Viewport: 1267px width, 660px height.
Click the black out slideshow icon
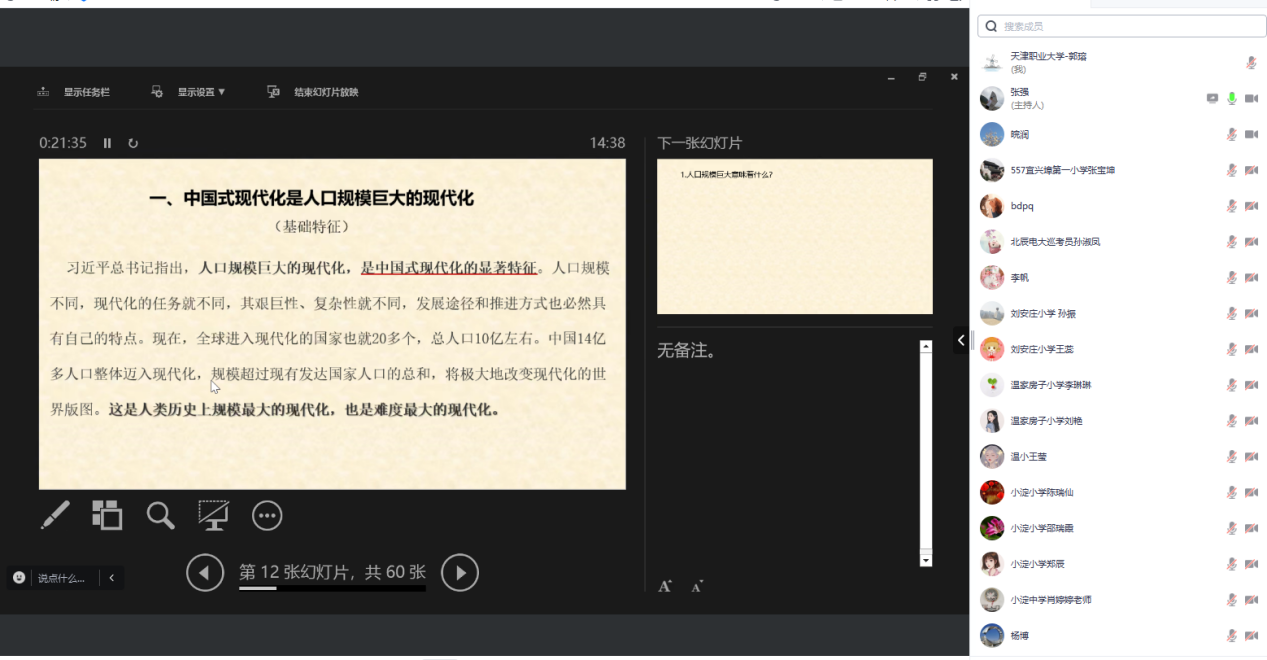(213, 515)
